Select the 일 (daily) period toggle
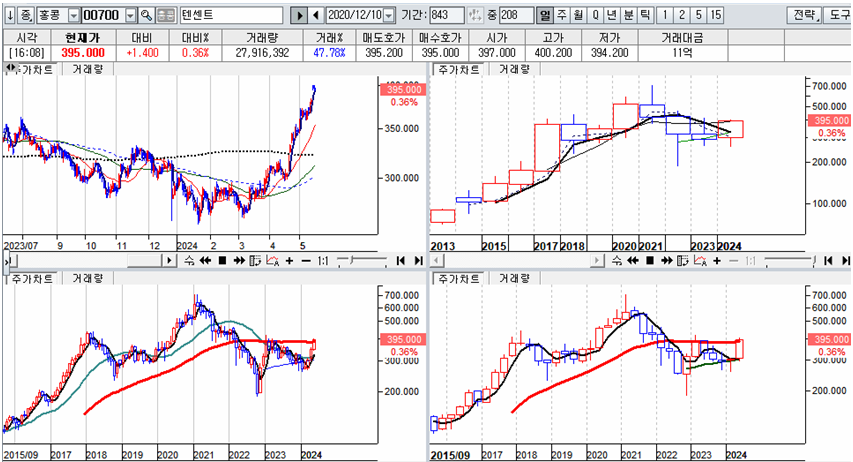Screen dimensions: 853x462 544,16
